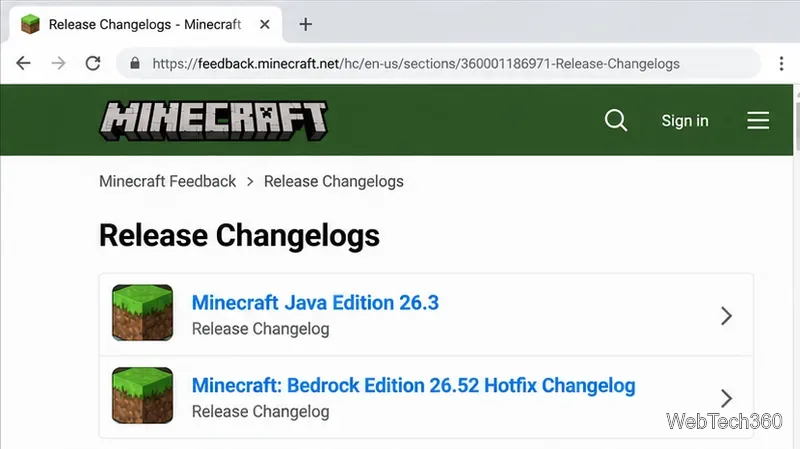
Task: Open the hamburger menu in header
Action: [x=758, y=120]
